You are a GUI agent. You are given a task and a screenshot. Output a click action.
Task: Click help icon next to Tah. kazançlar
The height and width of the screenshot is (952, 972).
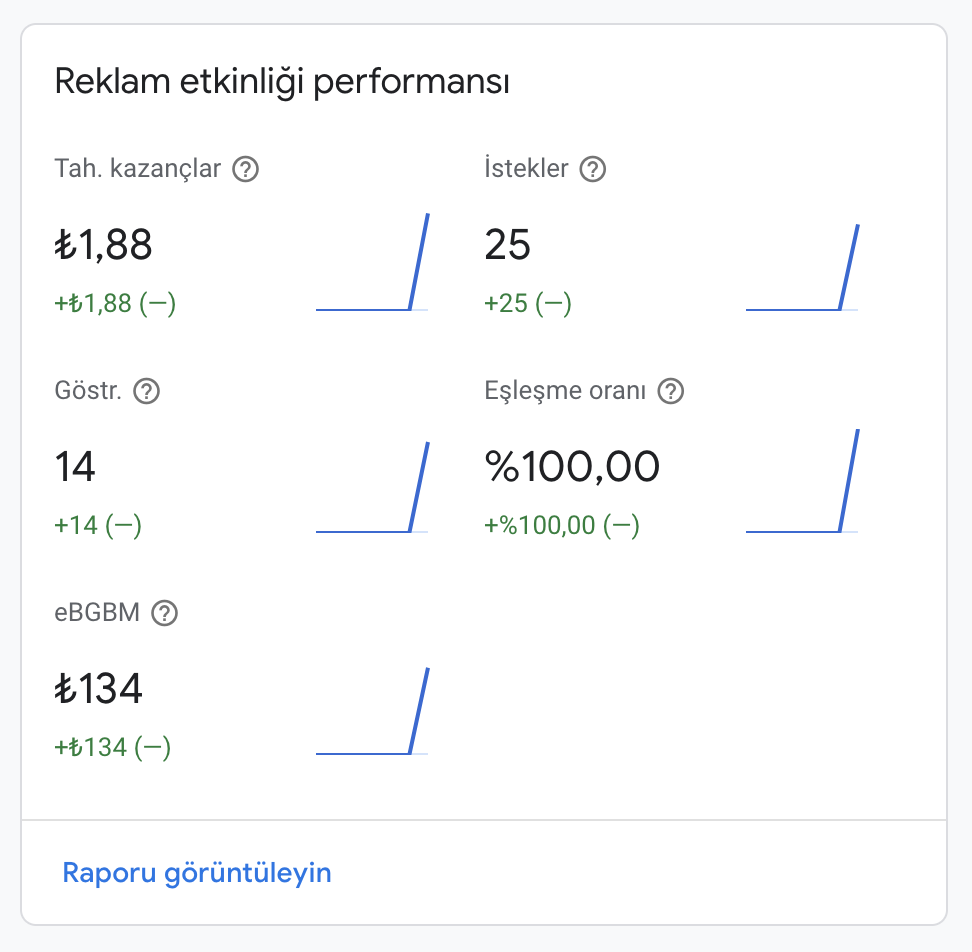(x=245, y=169)
